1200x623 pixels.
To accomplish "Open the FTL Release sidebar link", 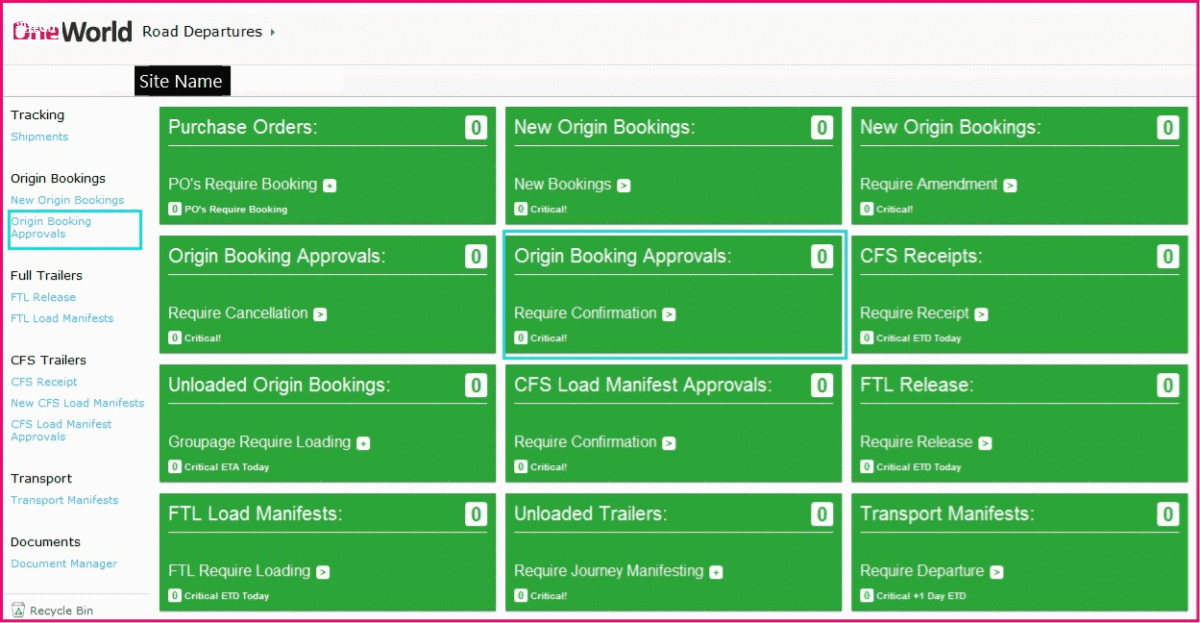I will click(x=43, y=297).
